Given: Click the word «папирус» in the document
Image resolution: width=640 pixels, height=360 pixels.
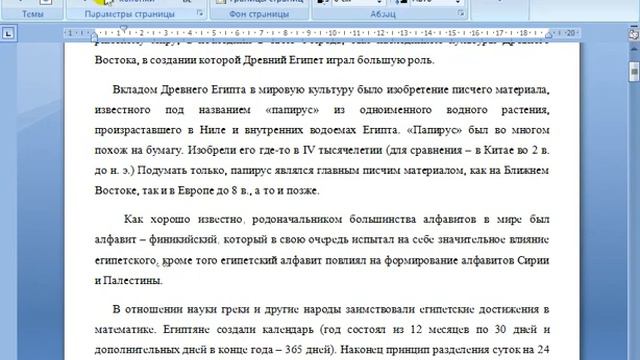Looking at the screenshot, I should pos(292,110).
